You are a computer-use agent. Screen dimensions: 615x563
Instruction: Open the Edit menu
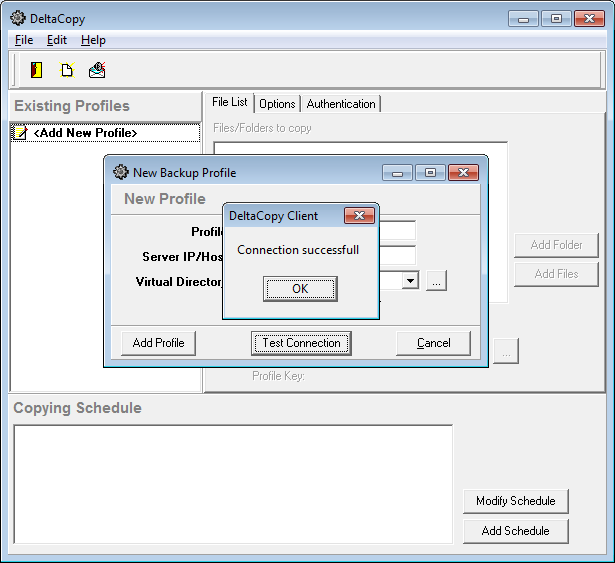[x=57, y=40]
